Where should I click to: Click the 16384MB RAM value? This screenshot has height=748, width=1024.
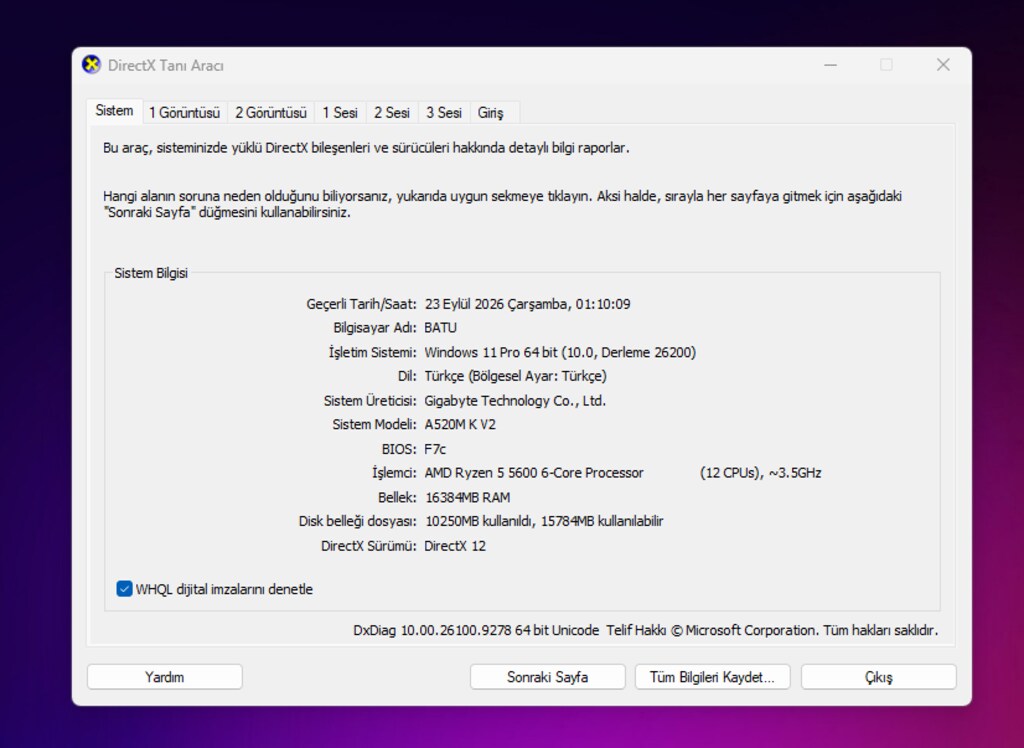[x=468, y=497]
